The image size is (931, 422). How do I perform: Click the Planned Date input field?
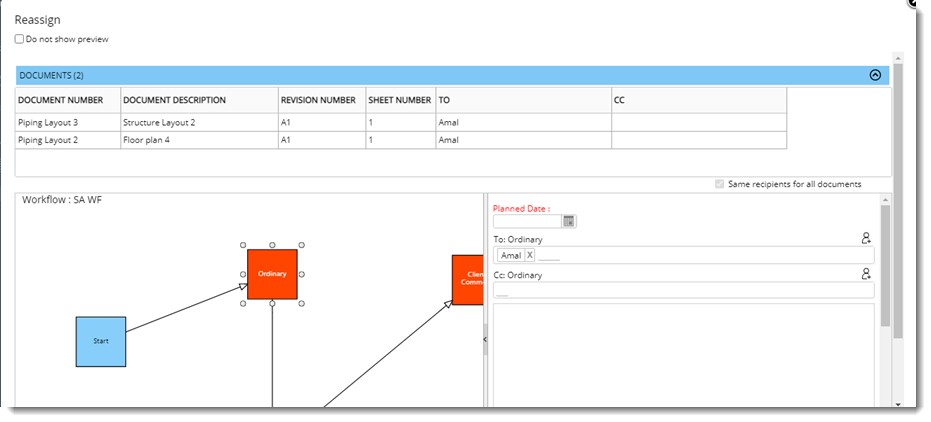(x=527, y=221)
